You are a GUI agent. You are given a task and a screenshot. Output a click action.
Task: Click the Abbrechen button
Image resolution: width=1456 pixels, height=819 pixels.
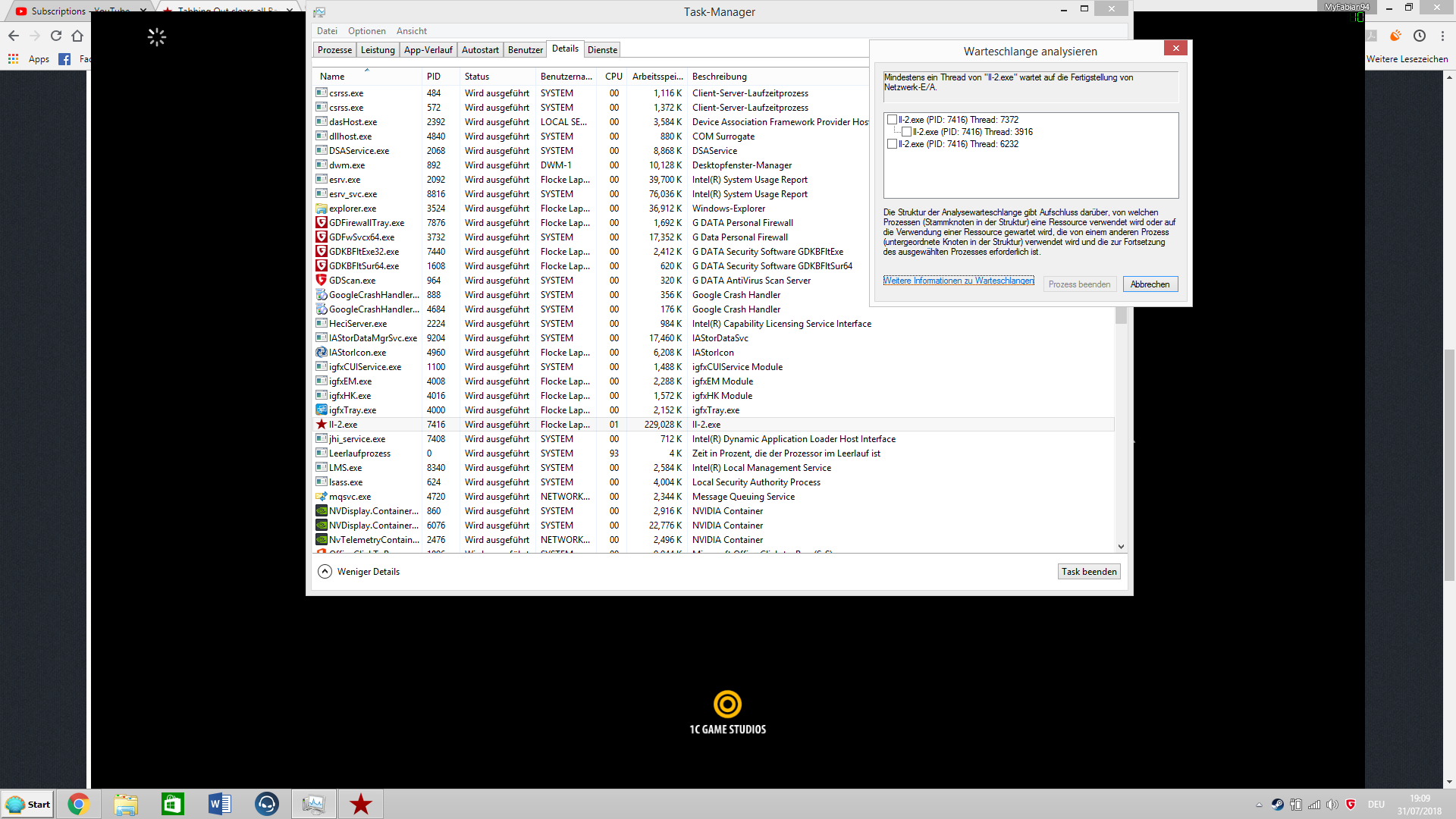[x=1150, y=284]
